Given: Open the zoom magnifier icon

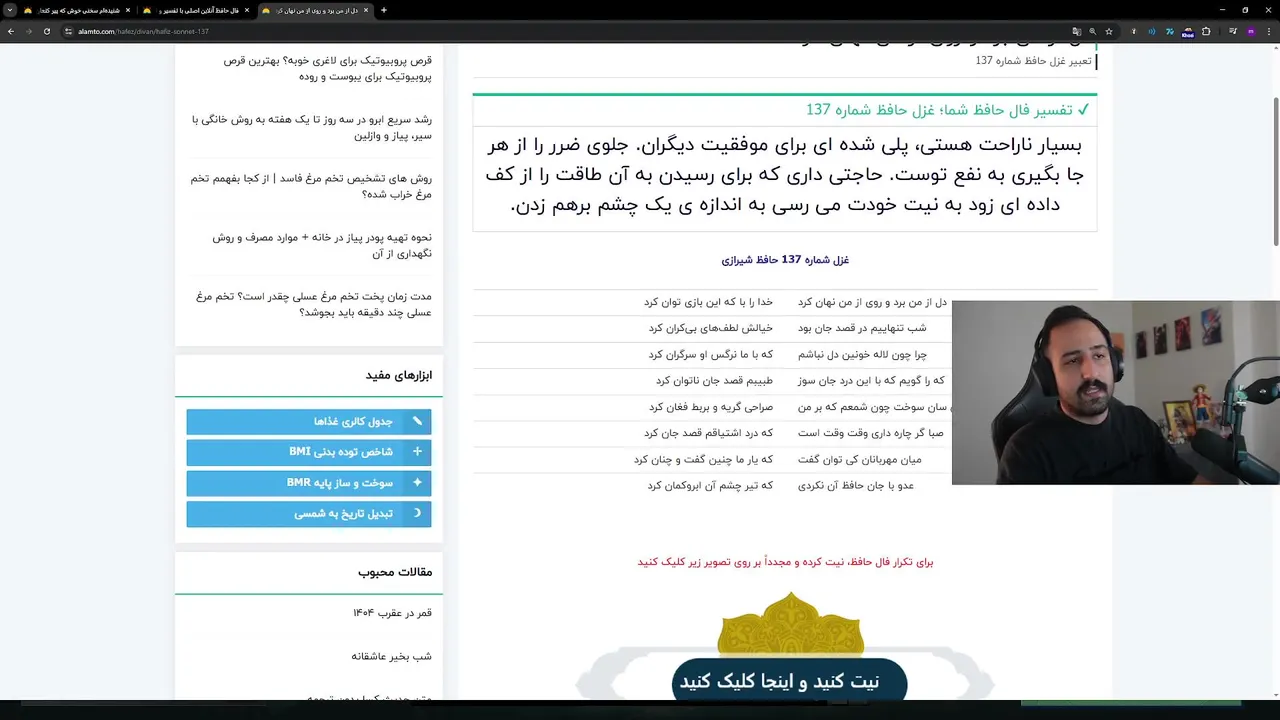Looking at the screenshot, I should click(1092, 31).
